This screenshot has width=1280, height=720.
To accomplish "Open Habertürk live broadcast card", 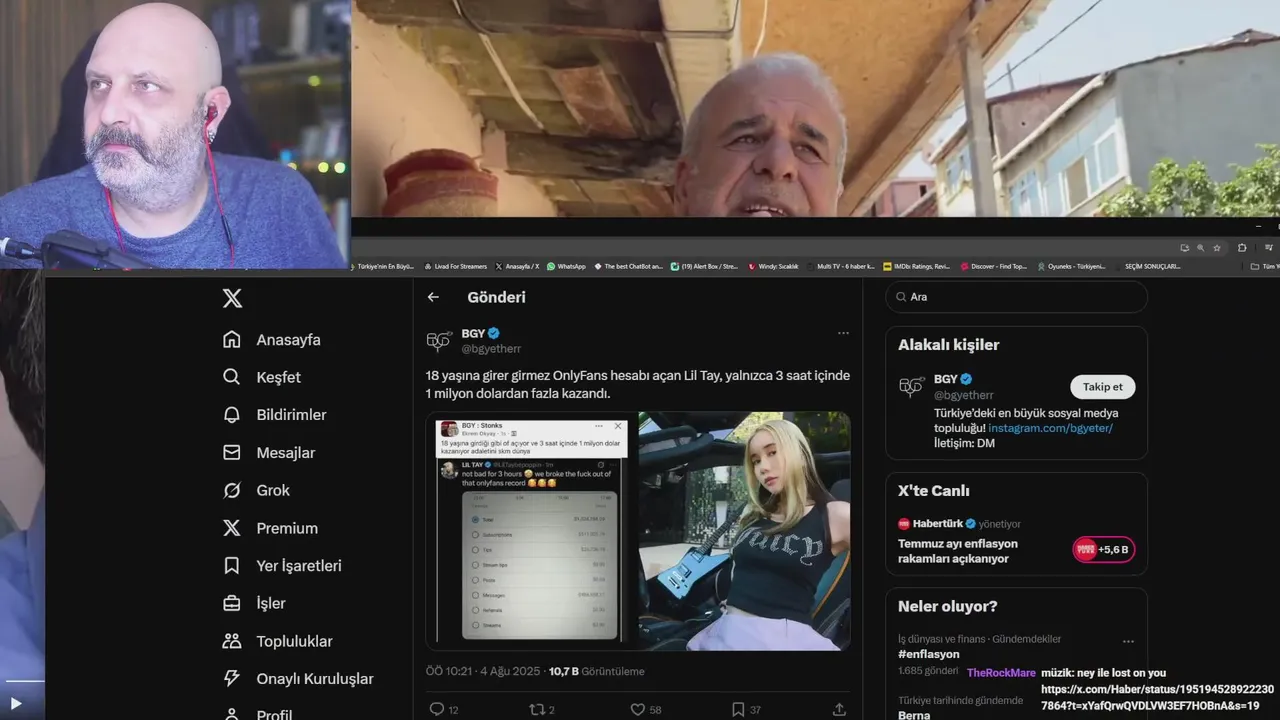I will click(x=1016, y=541).
